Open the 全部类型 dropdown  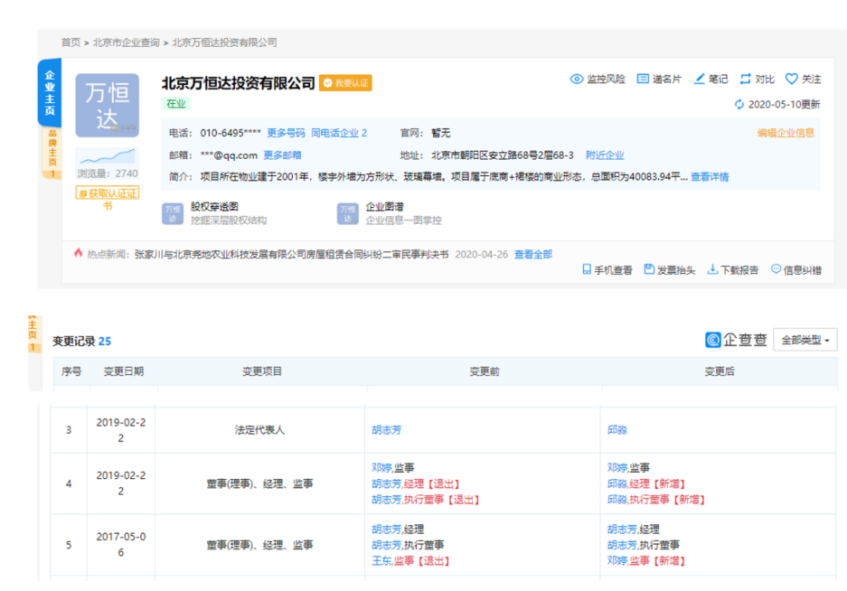[805, 340]
